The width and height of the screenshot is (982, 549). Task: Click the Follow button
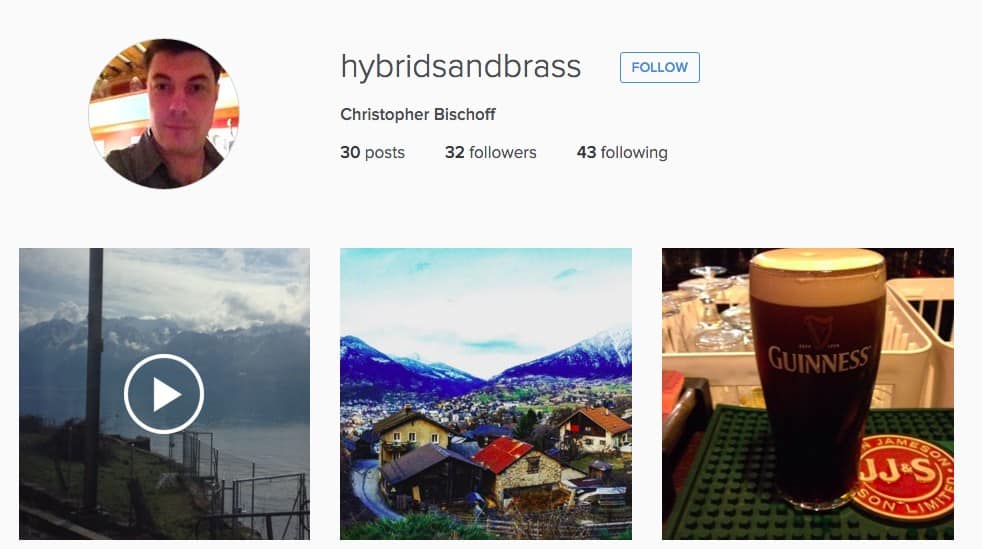click(x=659, y=68)
